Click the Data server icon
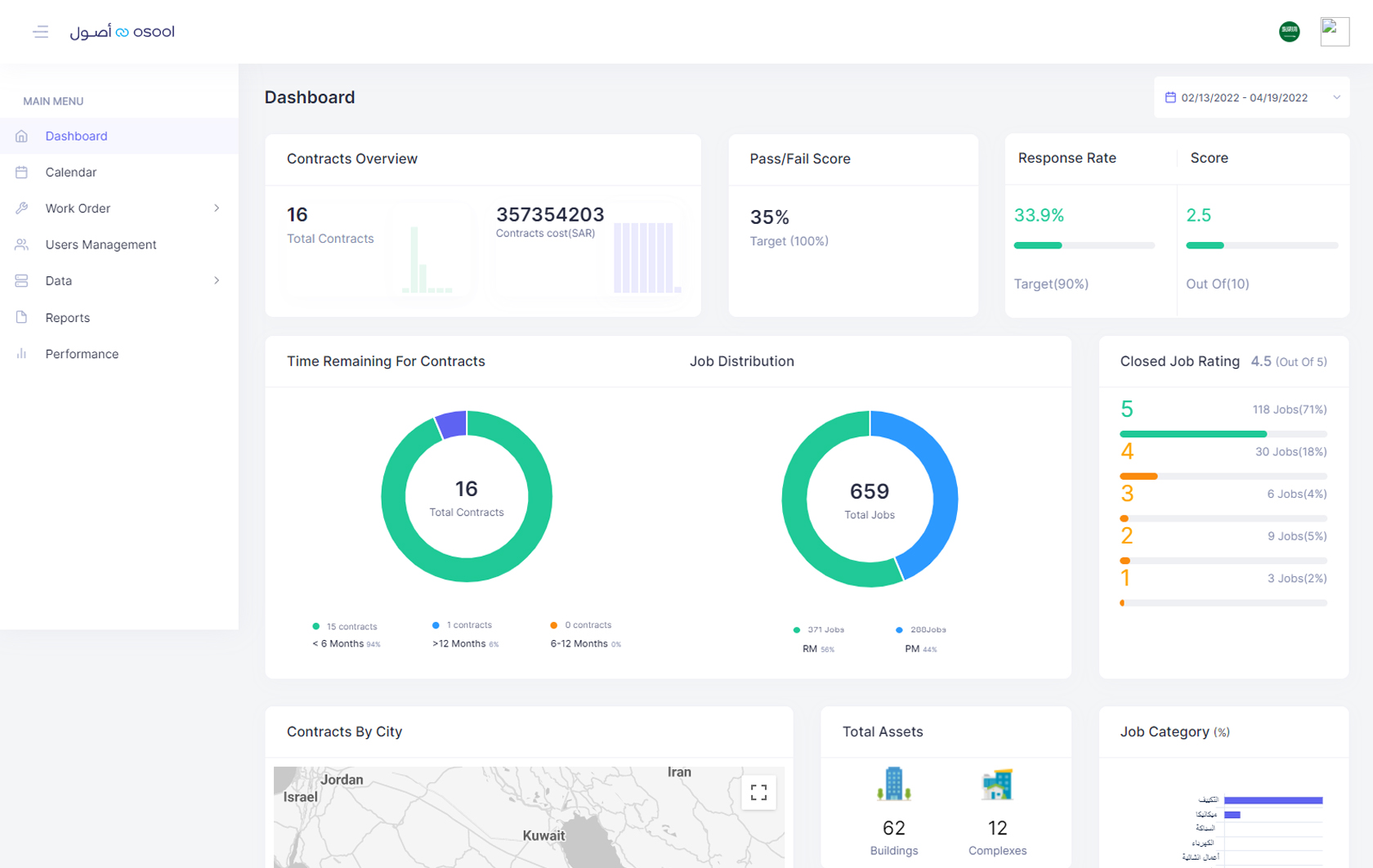1373x868 pixels. point(22,280)
